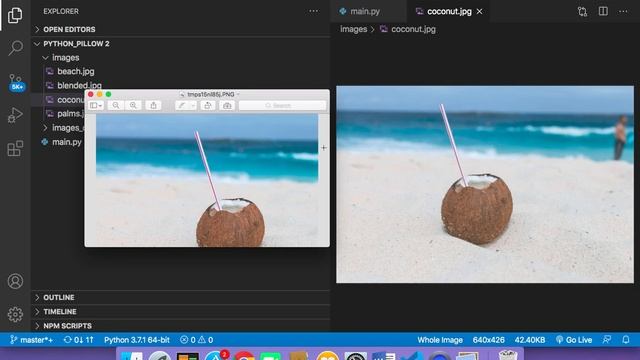
Task: Open Explorer views and more actions ellipsis
Action: (x=313, y=11)
